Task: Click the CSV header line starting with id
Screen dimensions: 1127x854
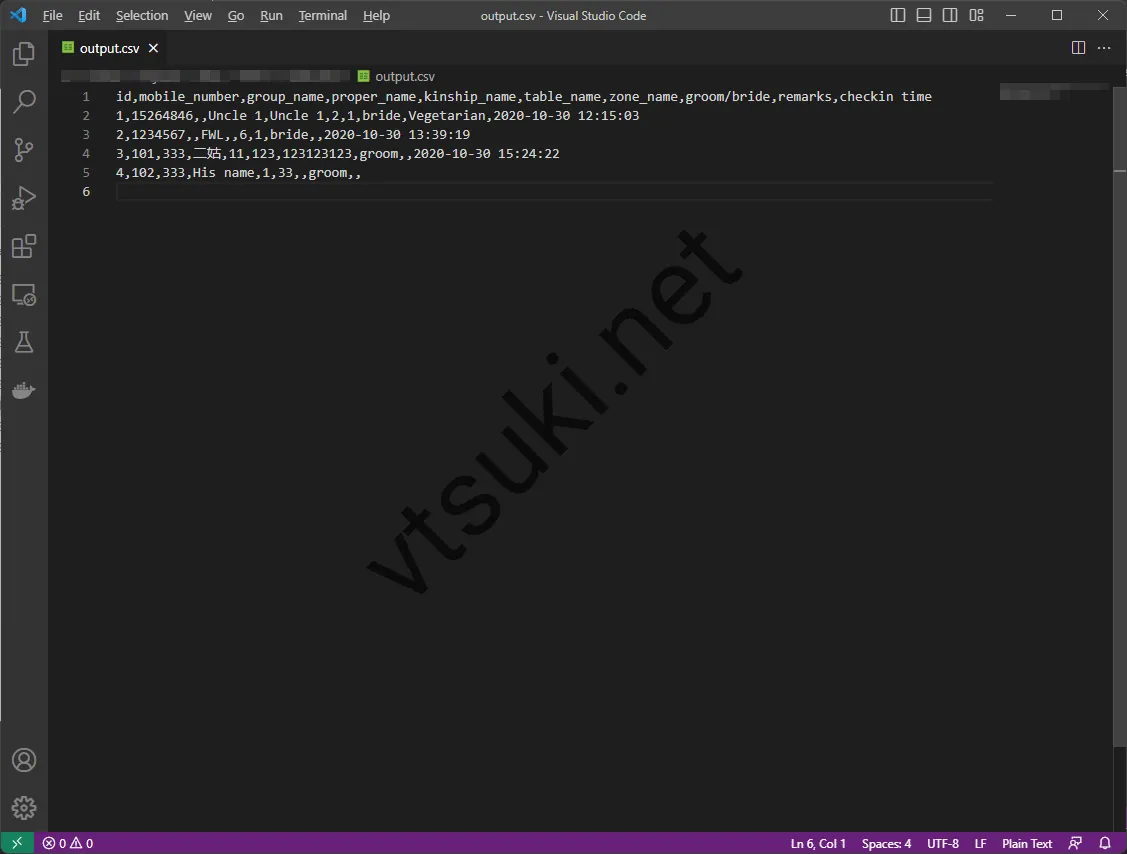Action: [523, 96]
